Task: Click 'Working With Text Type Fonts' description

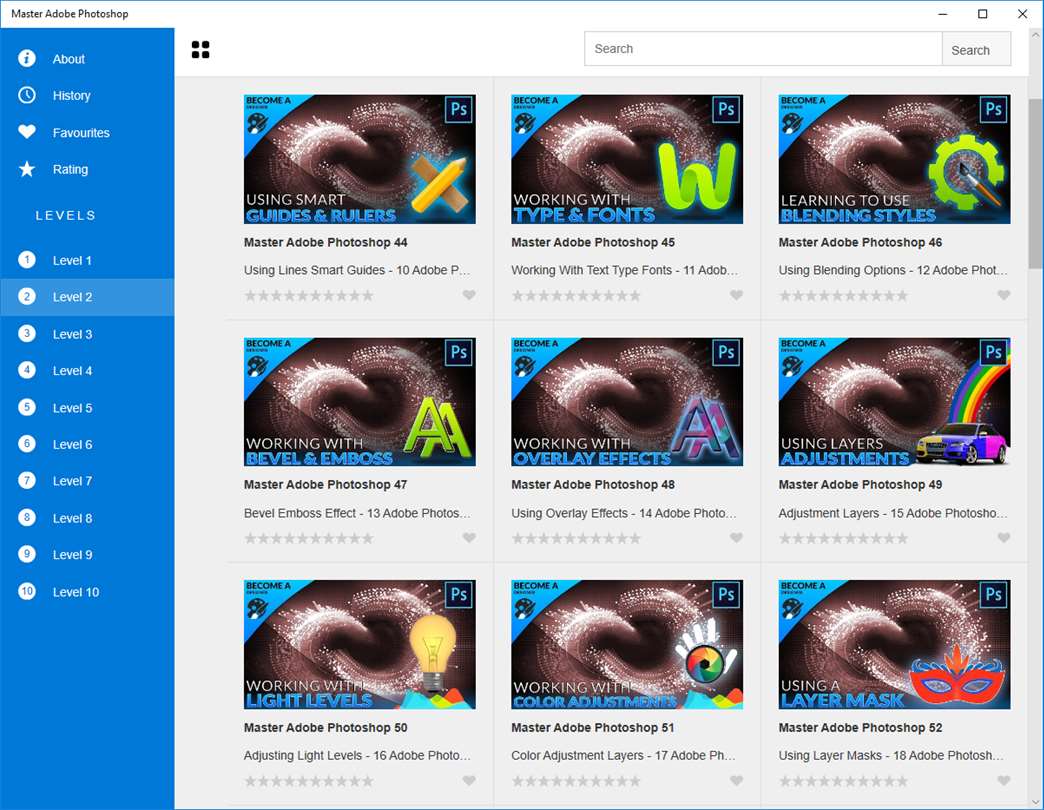Action: click(625, 270)
